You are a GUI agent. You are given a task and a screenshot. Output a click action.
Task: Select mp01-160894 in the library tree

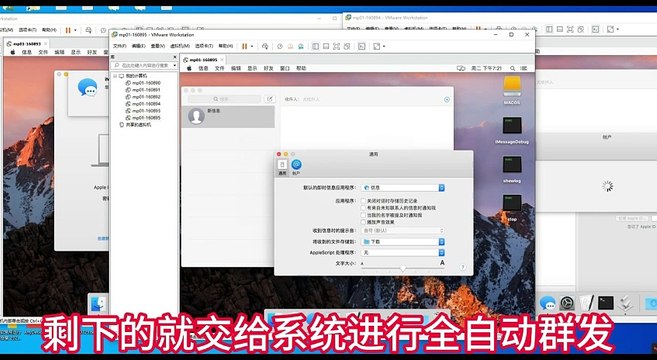(143, 104)
